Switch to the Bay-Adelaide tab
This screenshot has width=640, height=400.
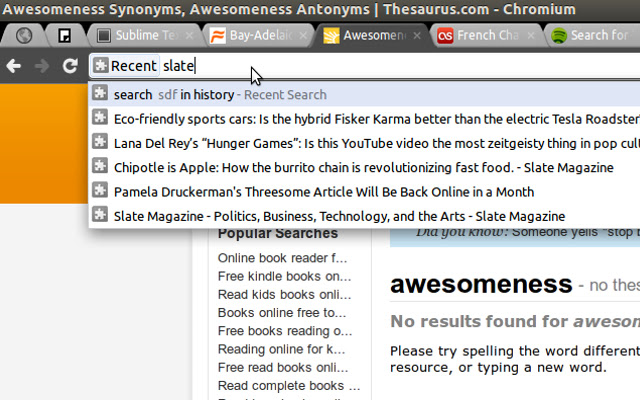click(x=259, y=36)
